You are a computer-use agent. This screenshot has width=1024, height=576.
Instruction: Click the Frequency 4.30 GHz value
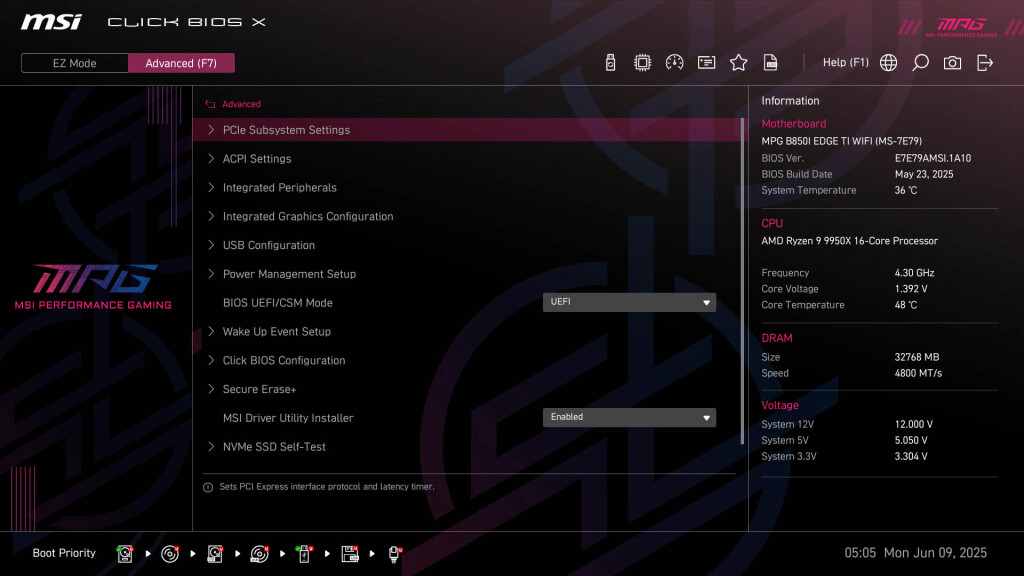914,273
